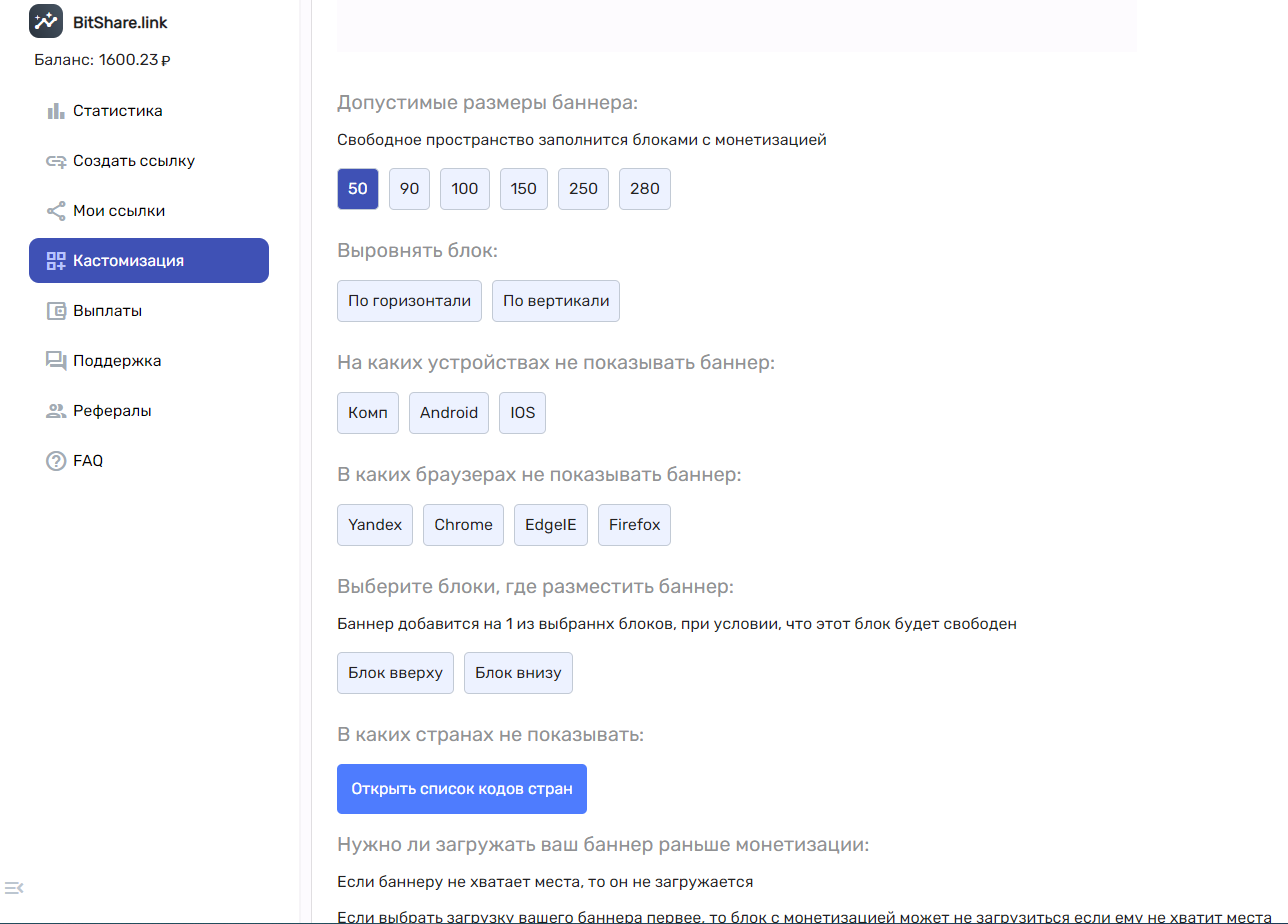Choose По вертикали alignment
This screenshot has height=924, width=1288.
point(556,301)
